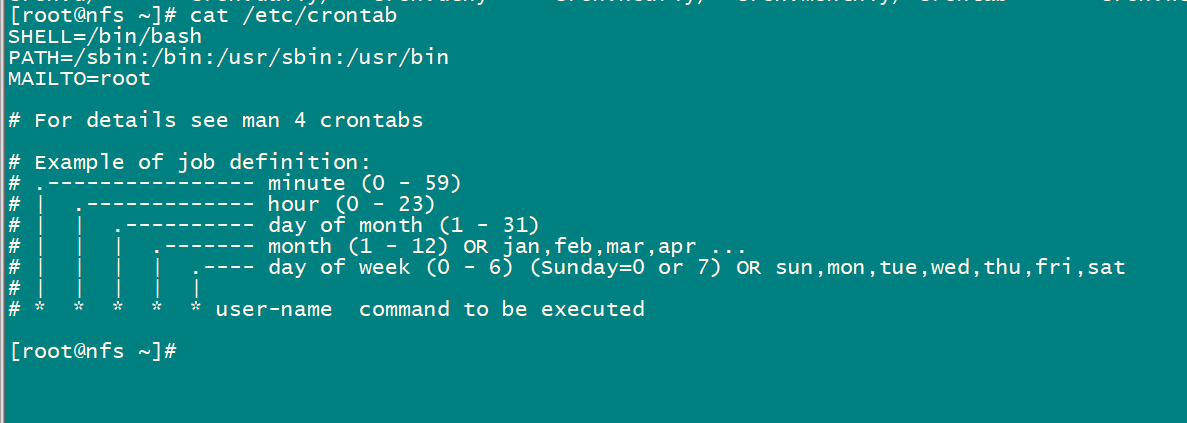Click the top [root@nfs ~]# prompt

pyautogui.click(x=94, y=16)
